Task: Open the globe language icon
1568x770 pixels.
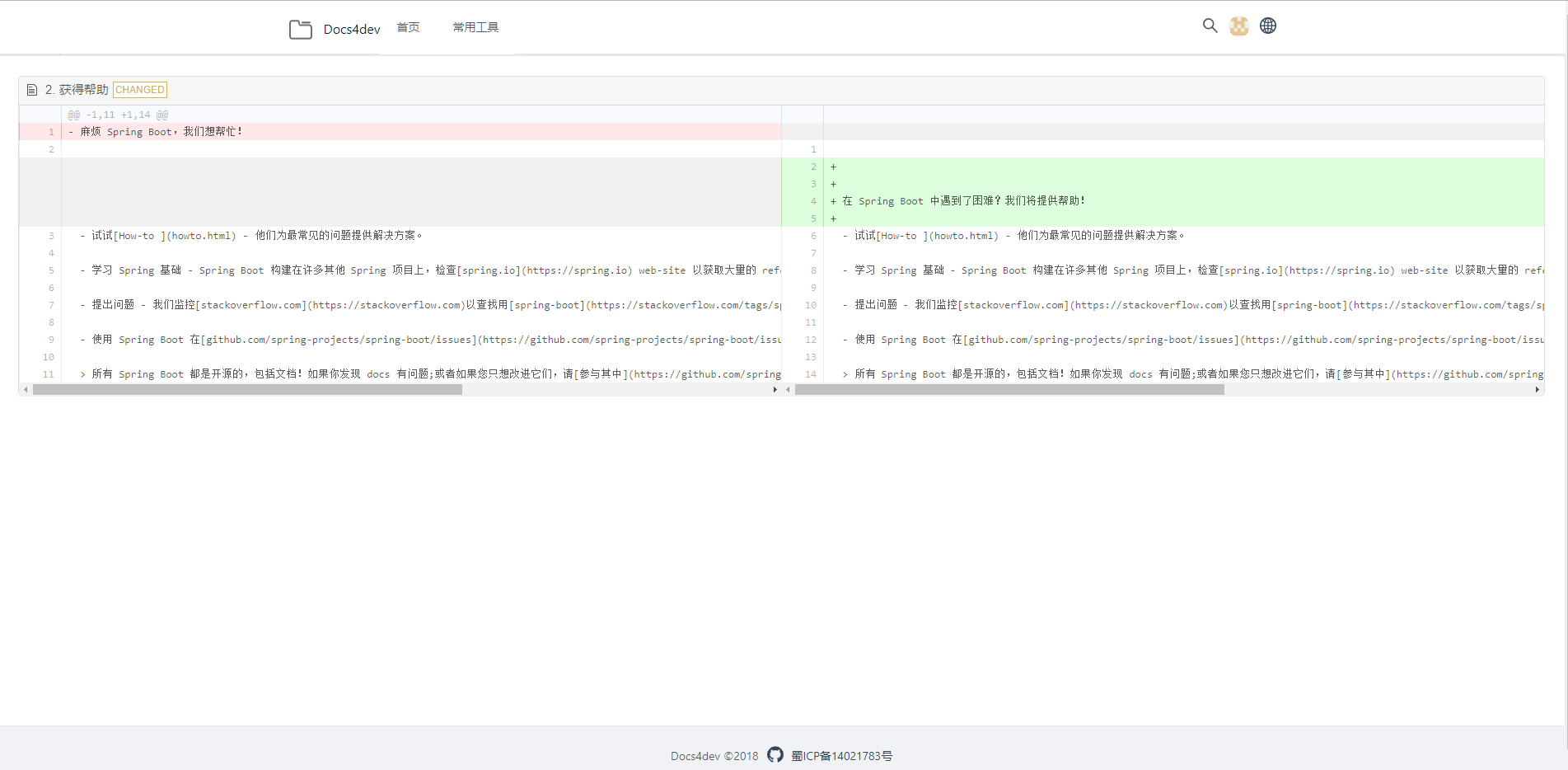Action: [1267, 26]
